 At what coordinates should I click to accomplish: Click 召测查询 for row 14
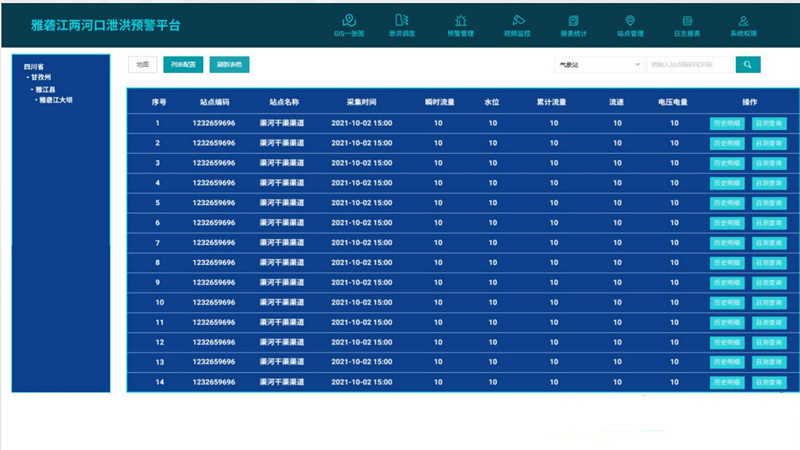(769, 382)
